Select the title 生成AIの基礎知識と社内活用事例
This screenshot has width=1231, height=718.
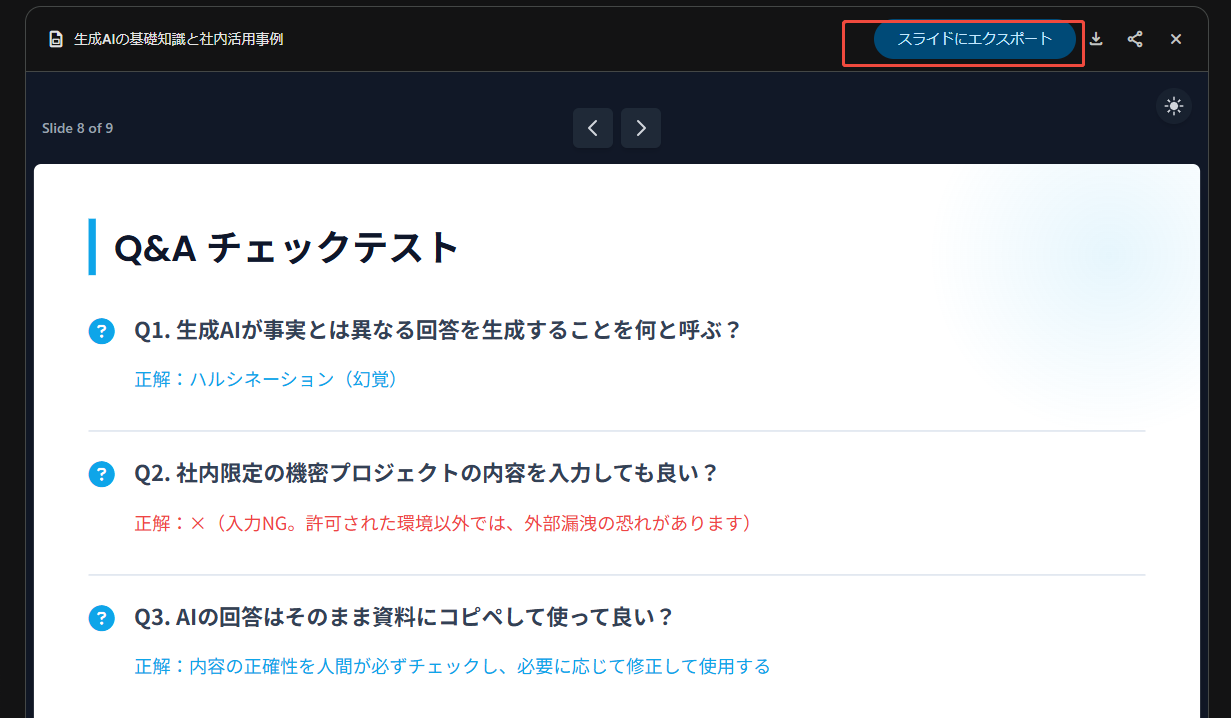tap(178, 39)
